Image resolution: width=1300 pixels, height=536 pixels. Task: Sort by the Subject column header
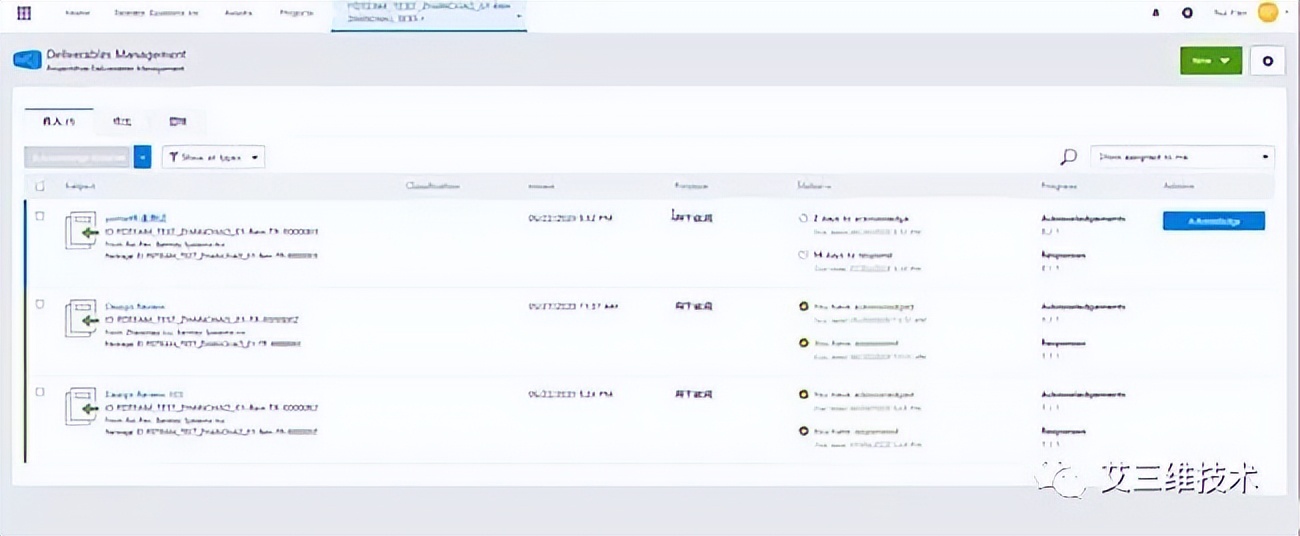click(80, 186)
